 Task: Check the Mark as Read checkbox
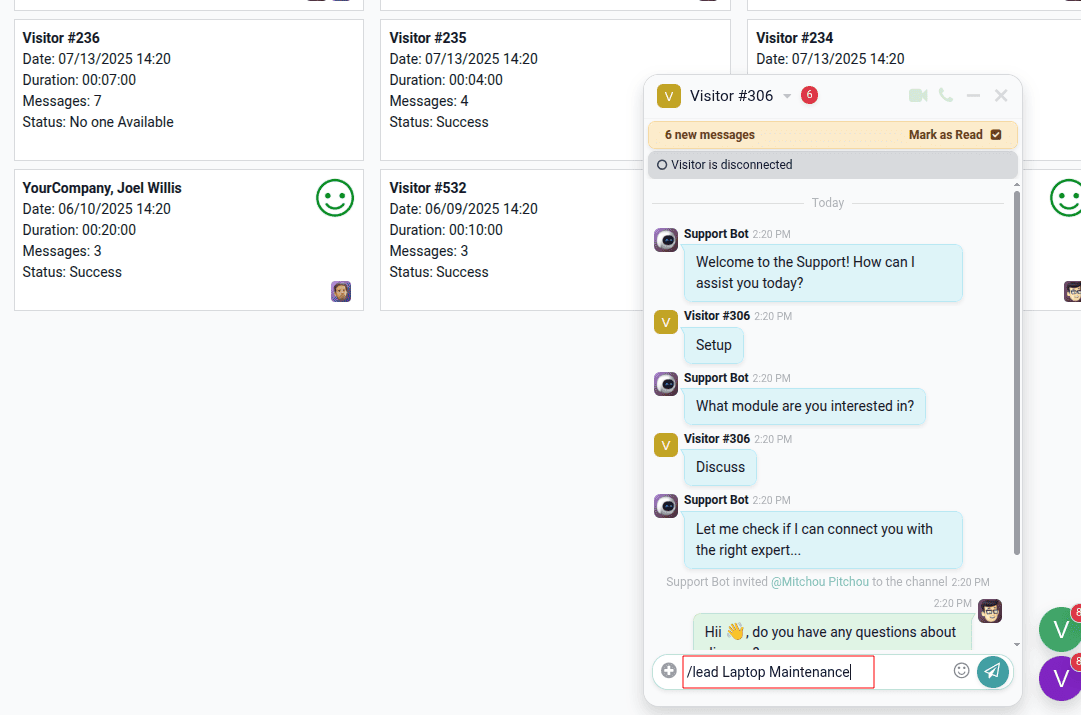coord(996,135)
